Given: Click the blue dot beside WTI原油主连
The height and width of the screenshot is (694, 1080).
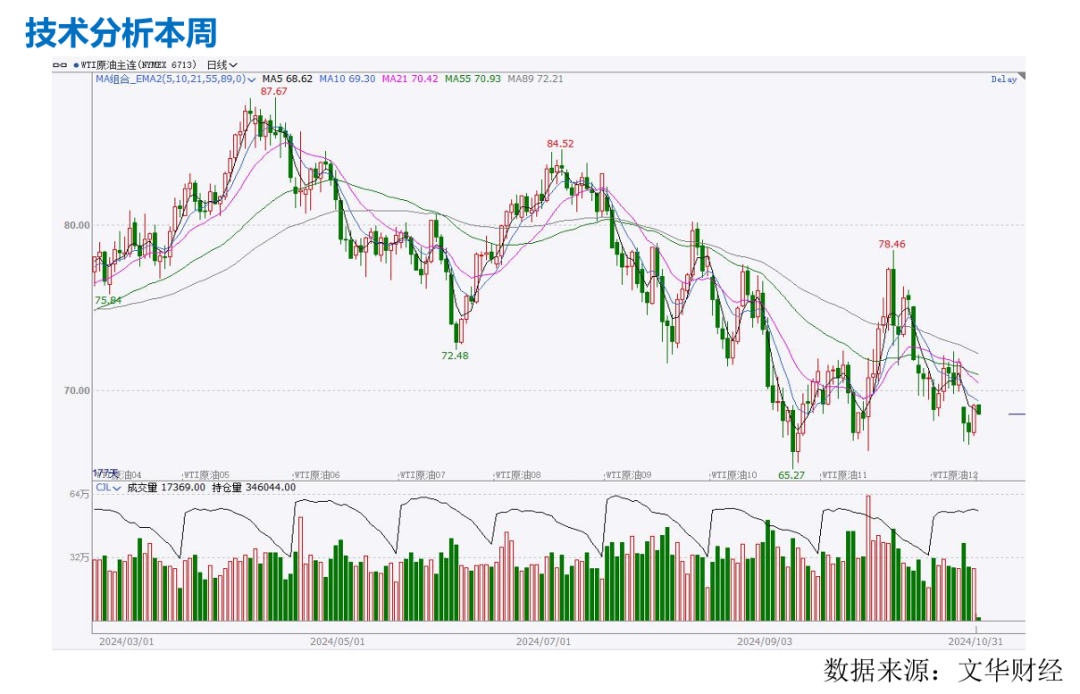Looking at the screenshot, I should click(75, 65).
